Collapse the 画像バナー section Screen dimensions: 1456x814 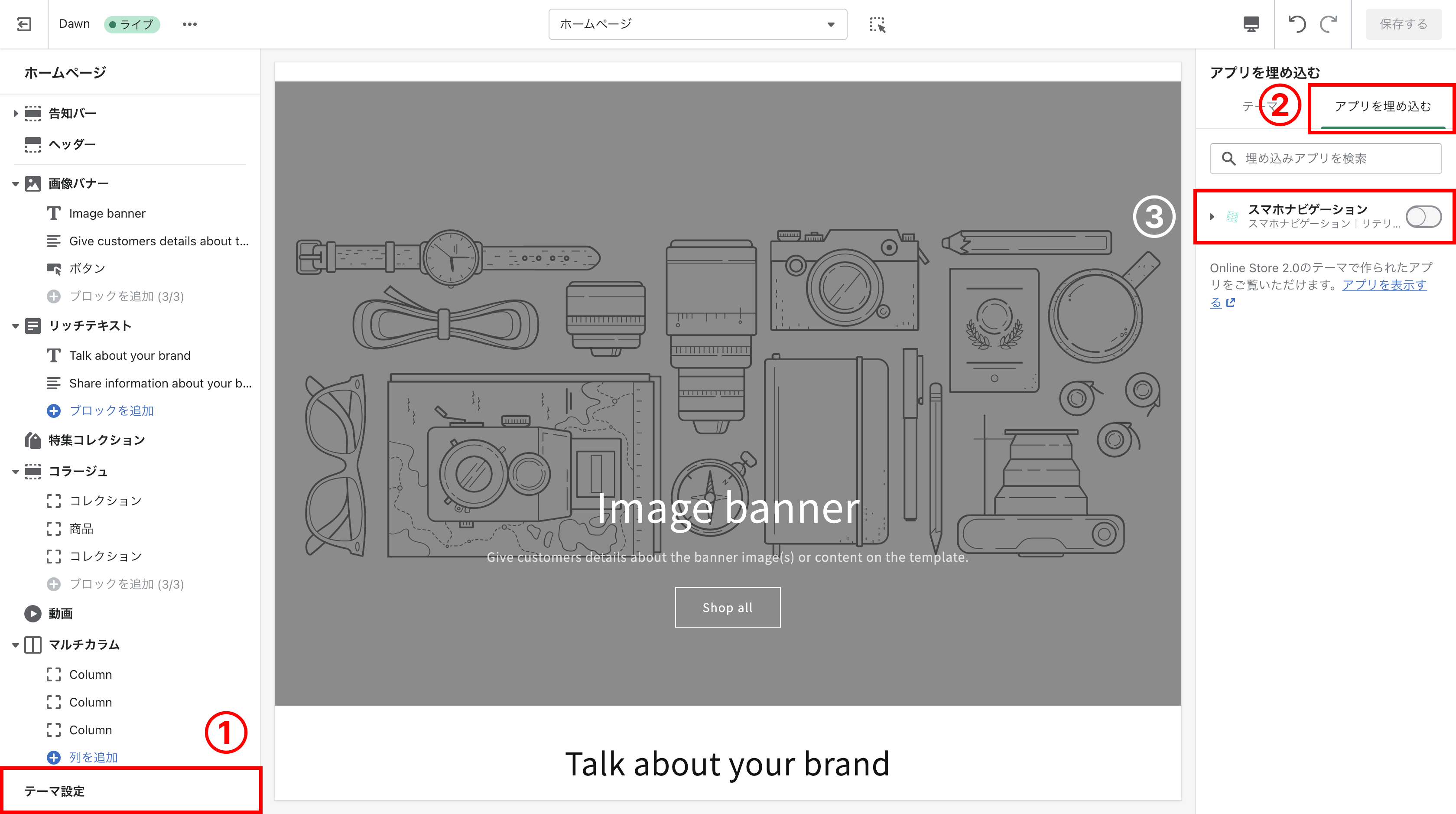click(15, 184)
